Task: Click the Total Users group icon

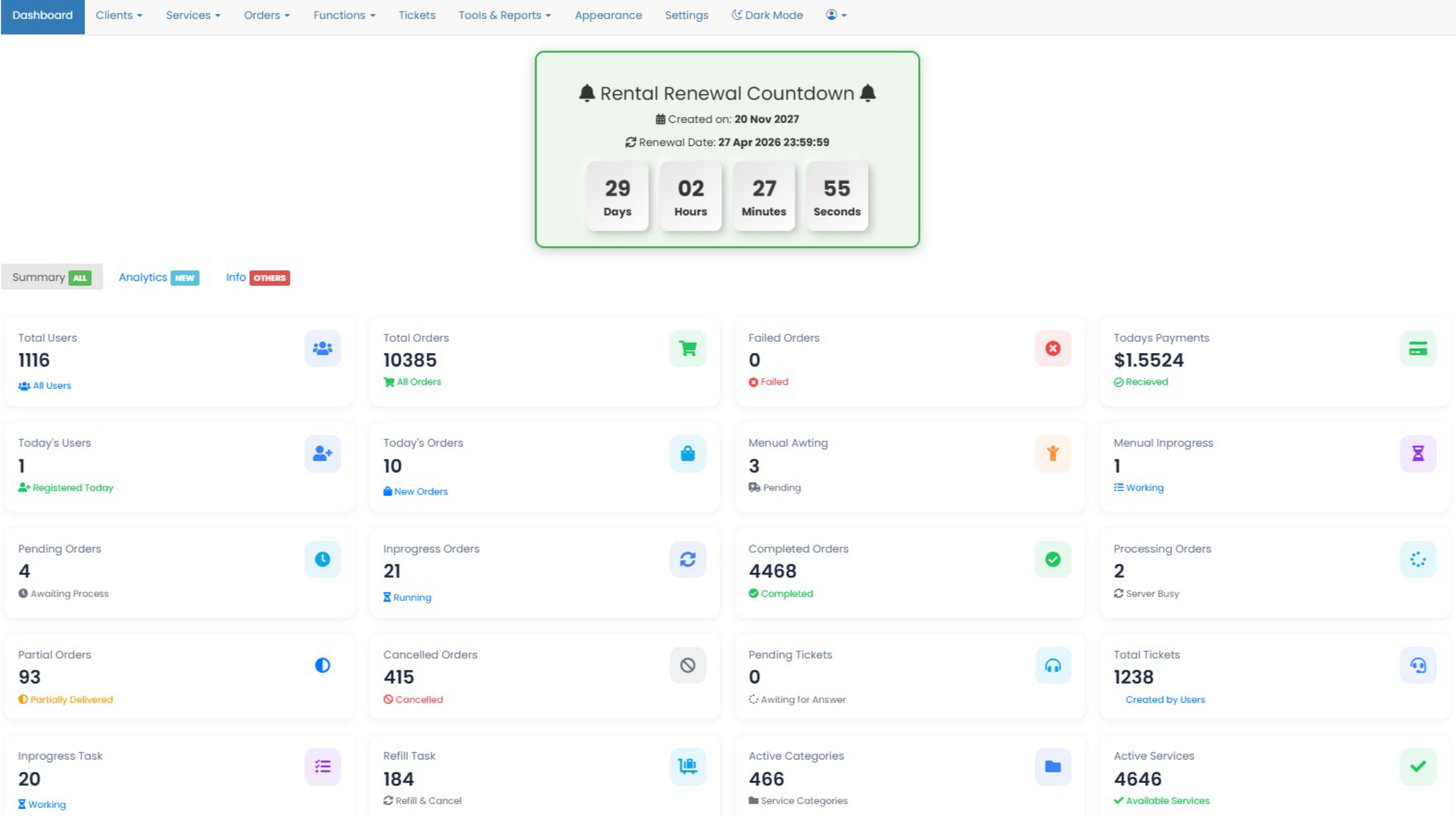Action: [322, 349]
